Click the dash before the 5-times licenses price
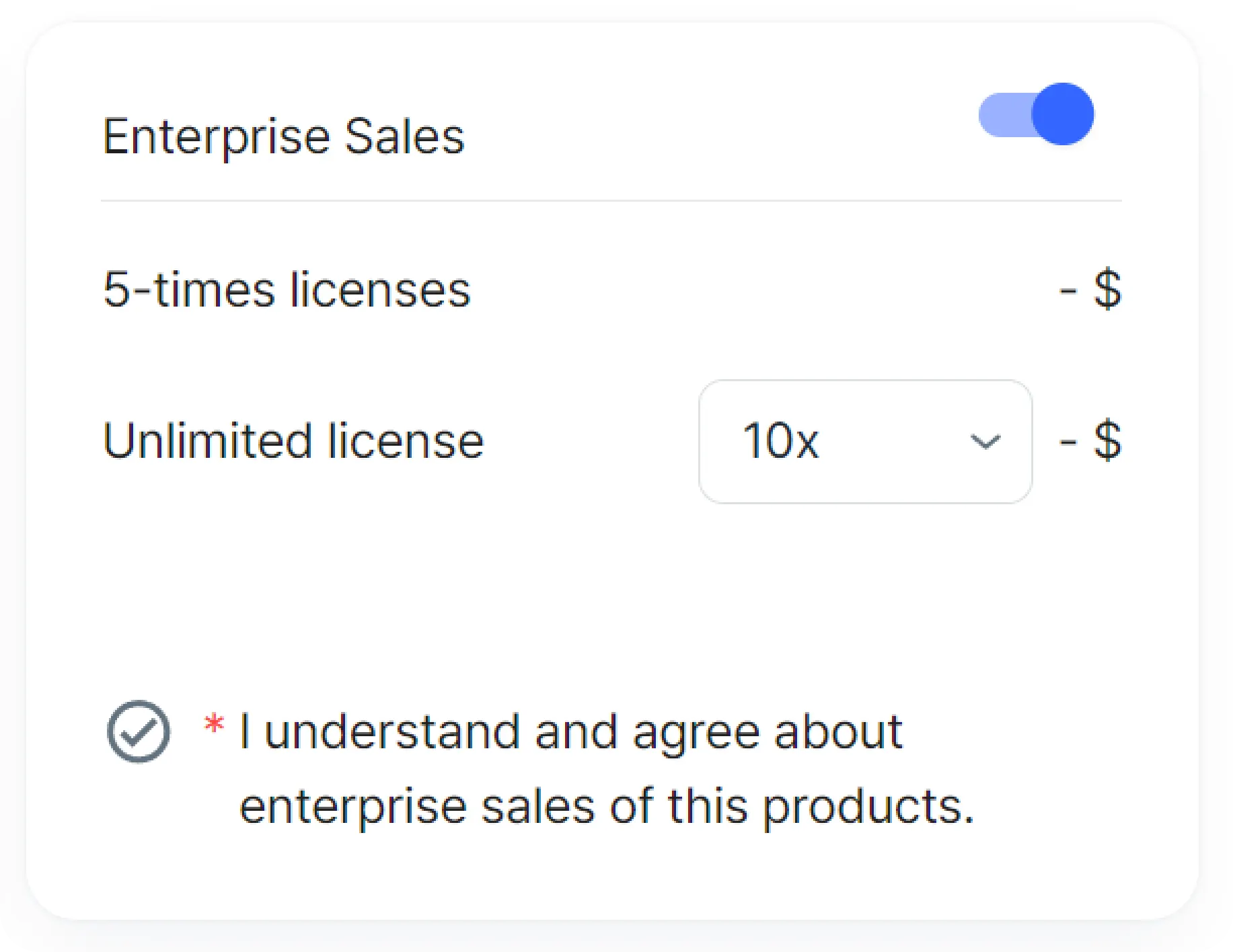 pyautogui.click(x=1068, y=292)
